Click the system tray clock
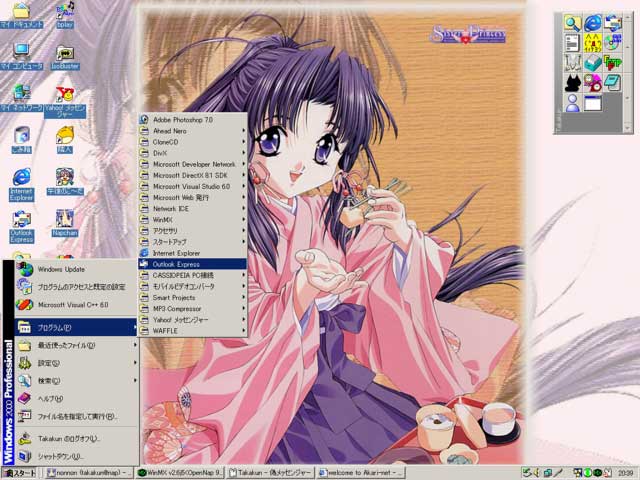This screenshot has width=640, height=480. 625,472
